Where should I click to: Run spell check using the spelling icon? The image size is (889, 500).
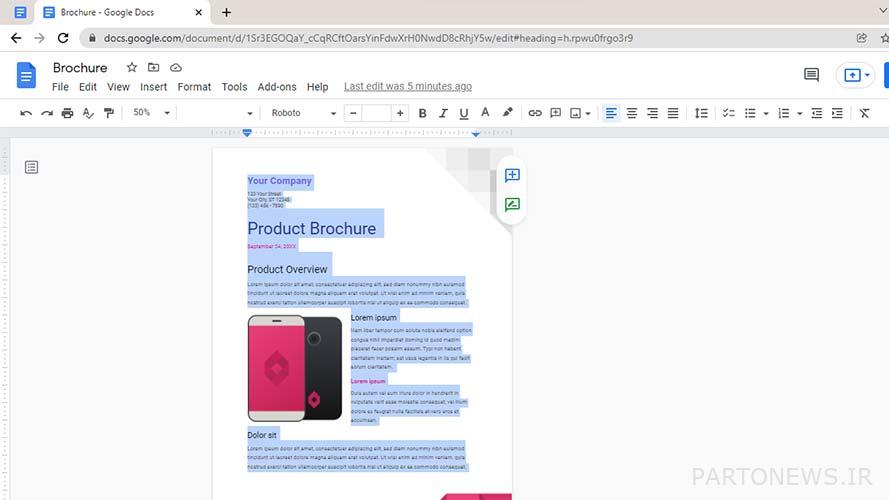[88, 113]
